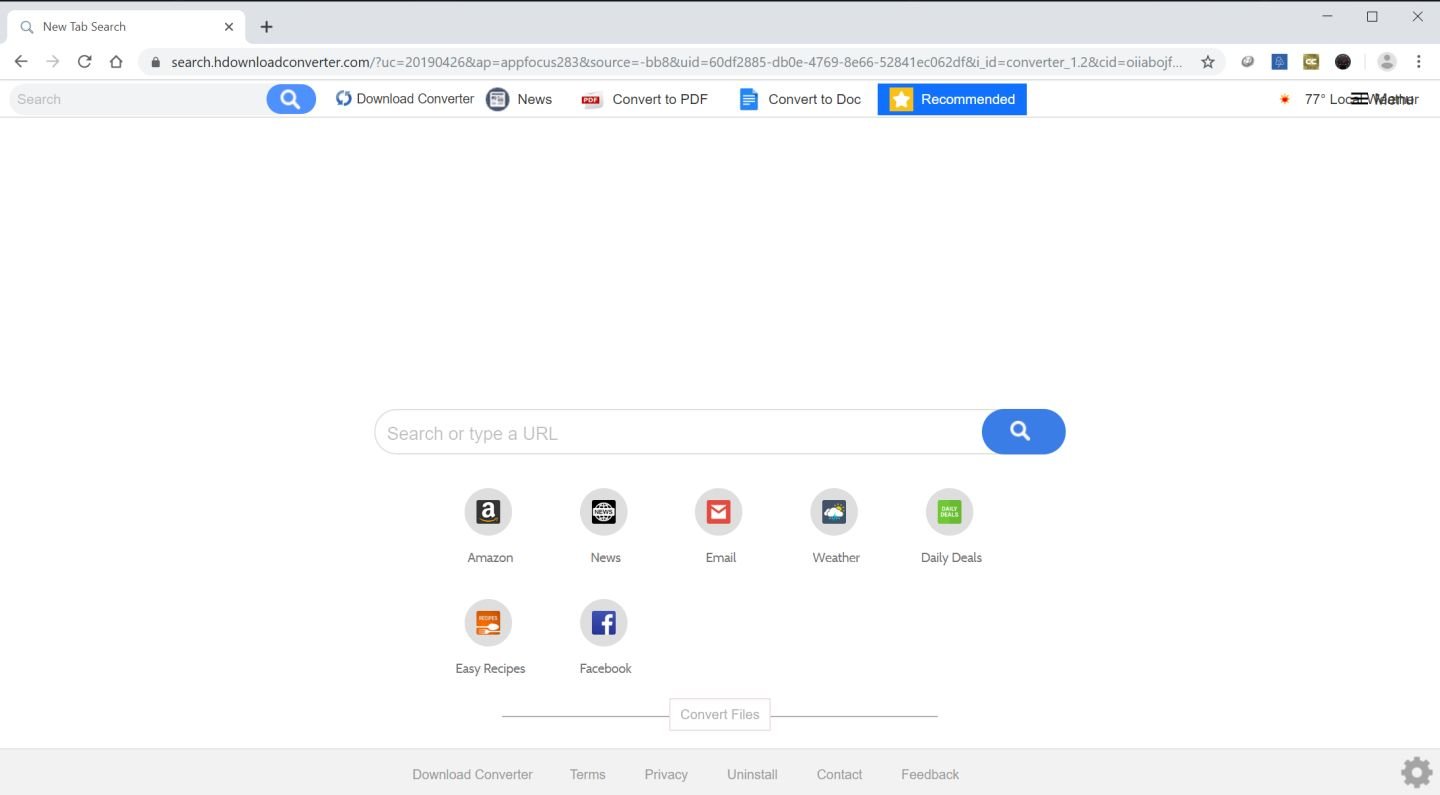Focus the "Search or type a URL" box
Image resolution: width=1440 pixels, height=795 pixels.
[679, 433]
